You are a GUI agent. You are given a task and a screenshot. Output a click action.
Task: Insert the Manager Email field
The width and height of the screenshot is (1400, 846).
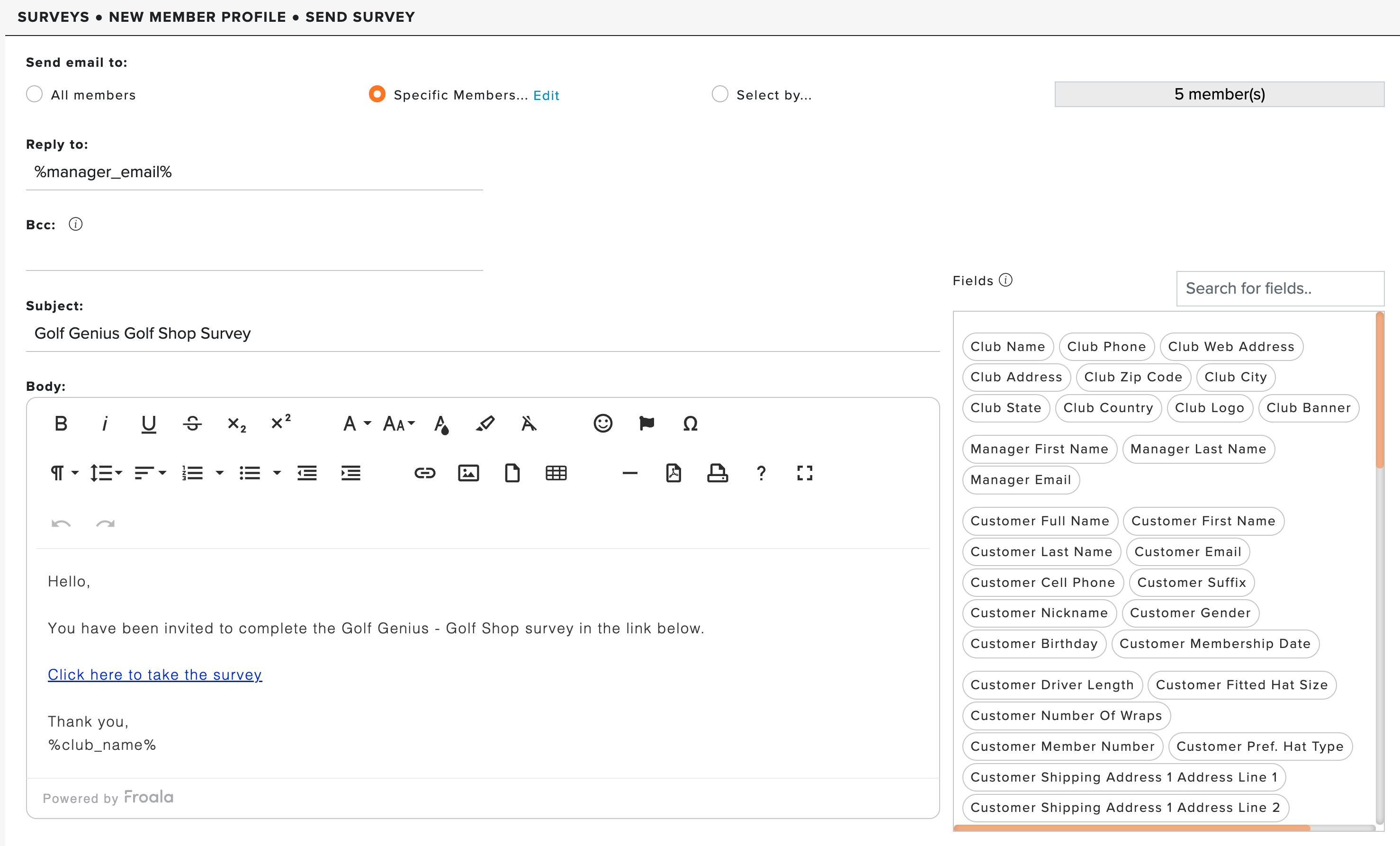coord(1021,479)
